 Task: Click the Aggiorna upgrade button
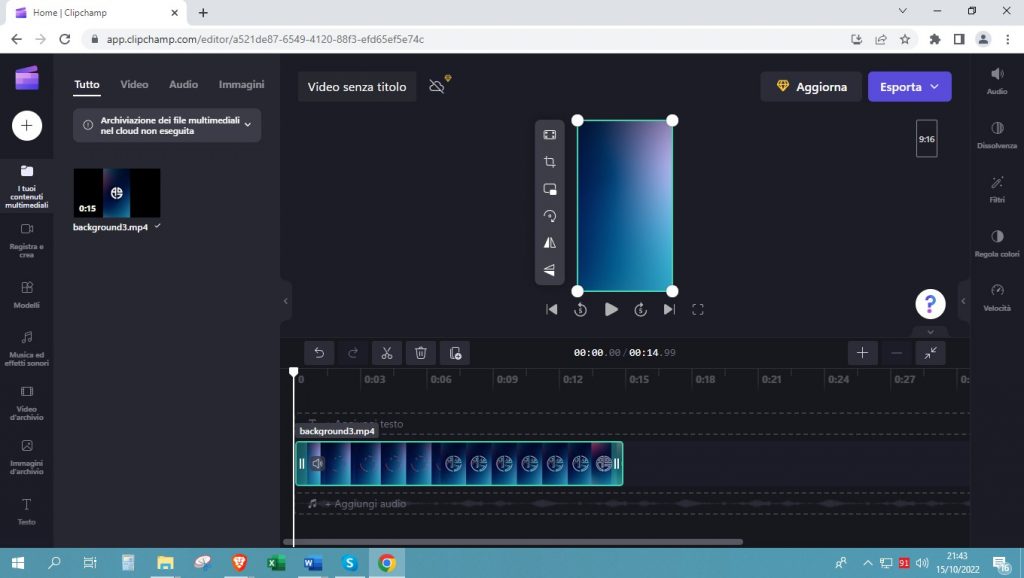click(x=811, y=86)
